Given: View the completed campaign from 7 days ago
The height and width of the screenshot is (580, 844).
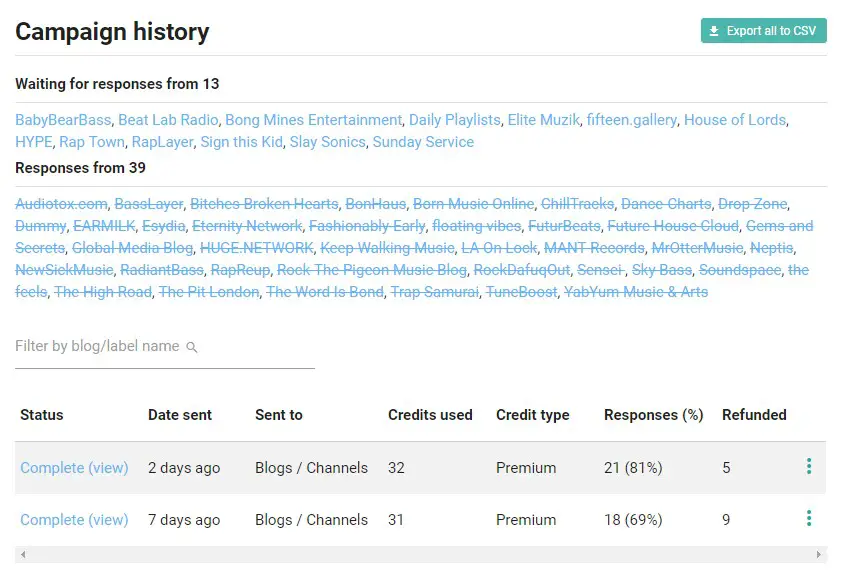Looking at the screenshot, I should click(x=74, y=520).
